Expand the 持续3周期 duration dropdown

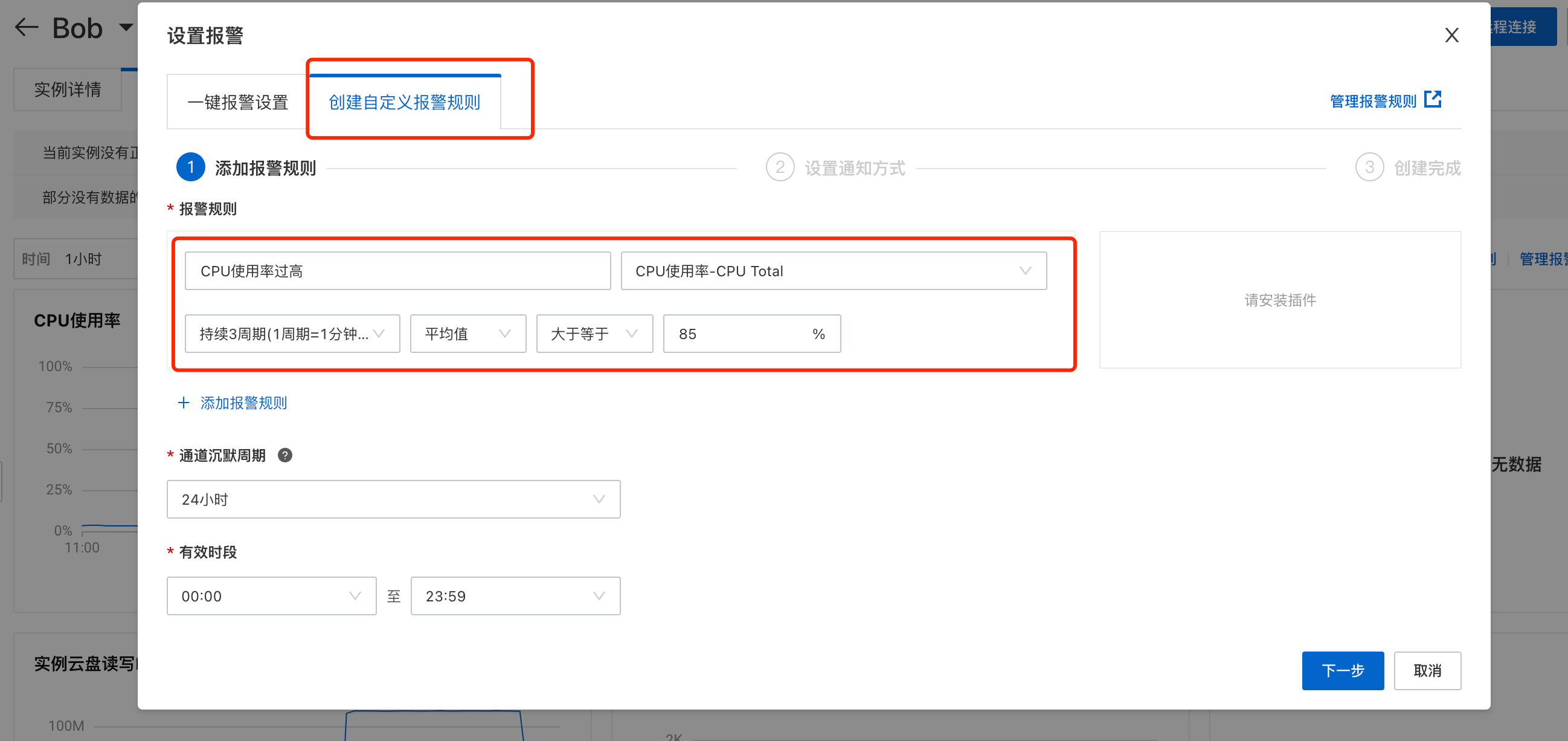[x=292, y=334]
